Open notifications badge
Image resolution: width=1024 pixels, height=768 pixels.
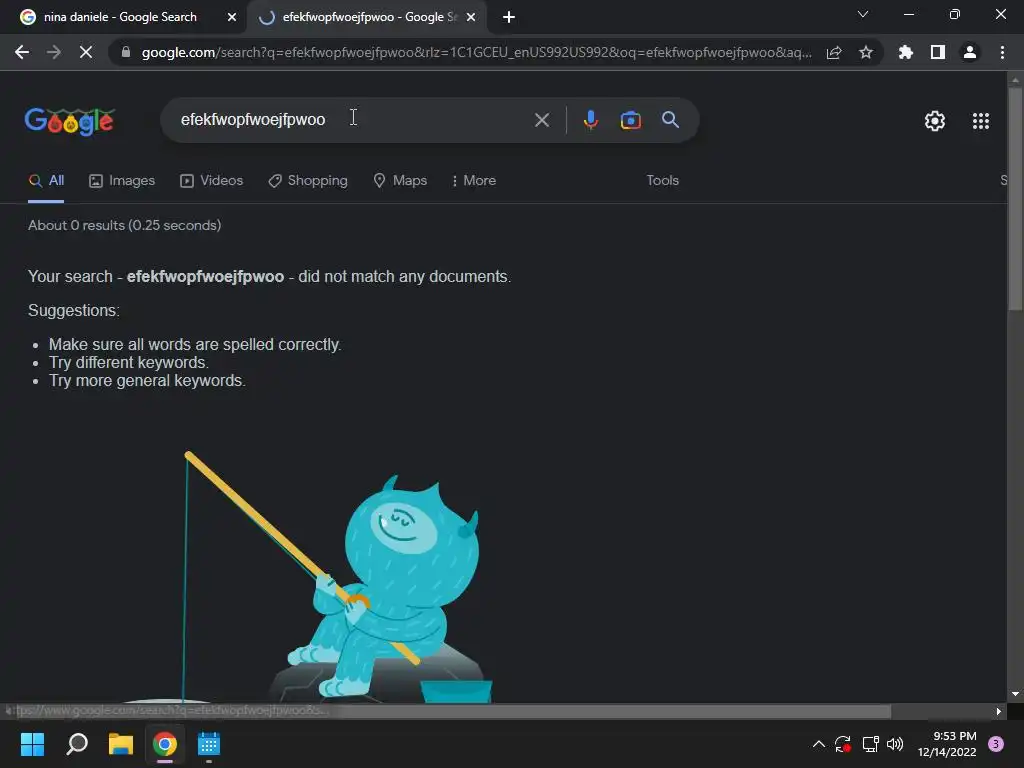(x=995, y=744)
